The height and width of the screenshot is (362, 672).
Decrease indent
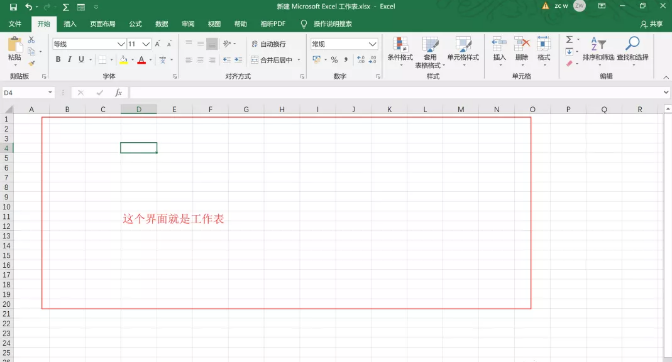point(227,60)
